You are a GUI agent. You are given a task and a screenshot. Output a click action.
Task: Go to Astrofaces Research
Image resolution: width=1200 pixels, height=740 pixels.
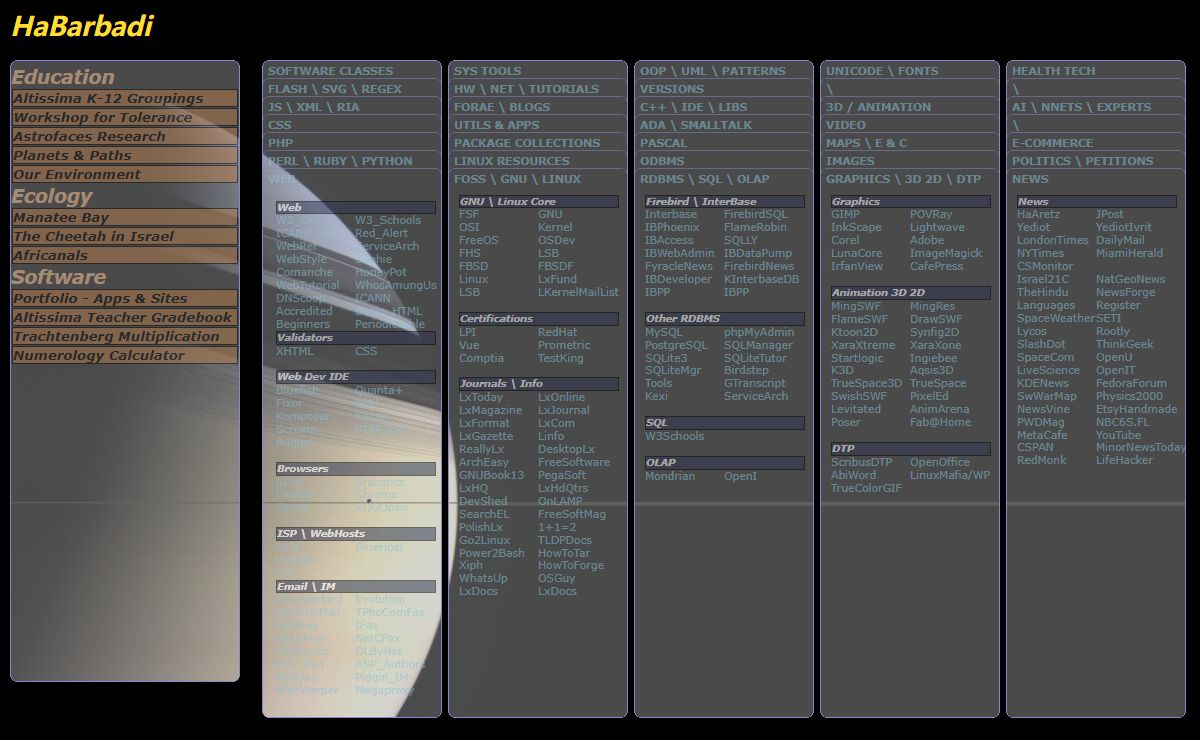click(x=125, y=136)
